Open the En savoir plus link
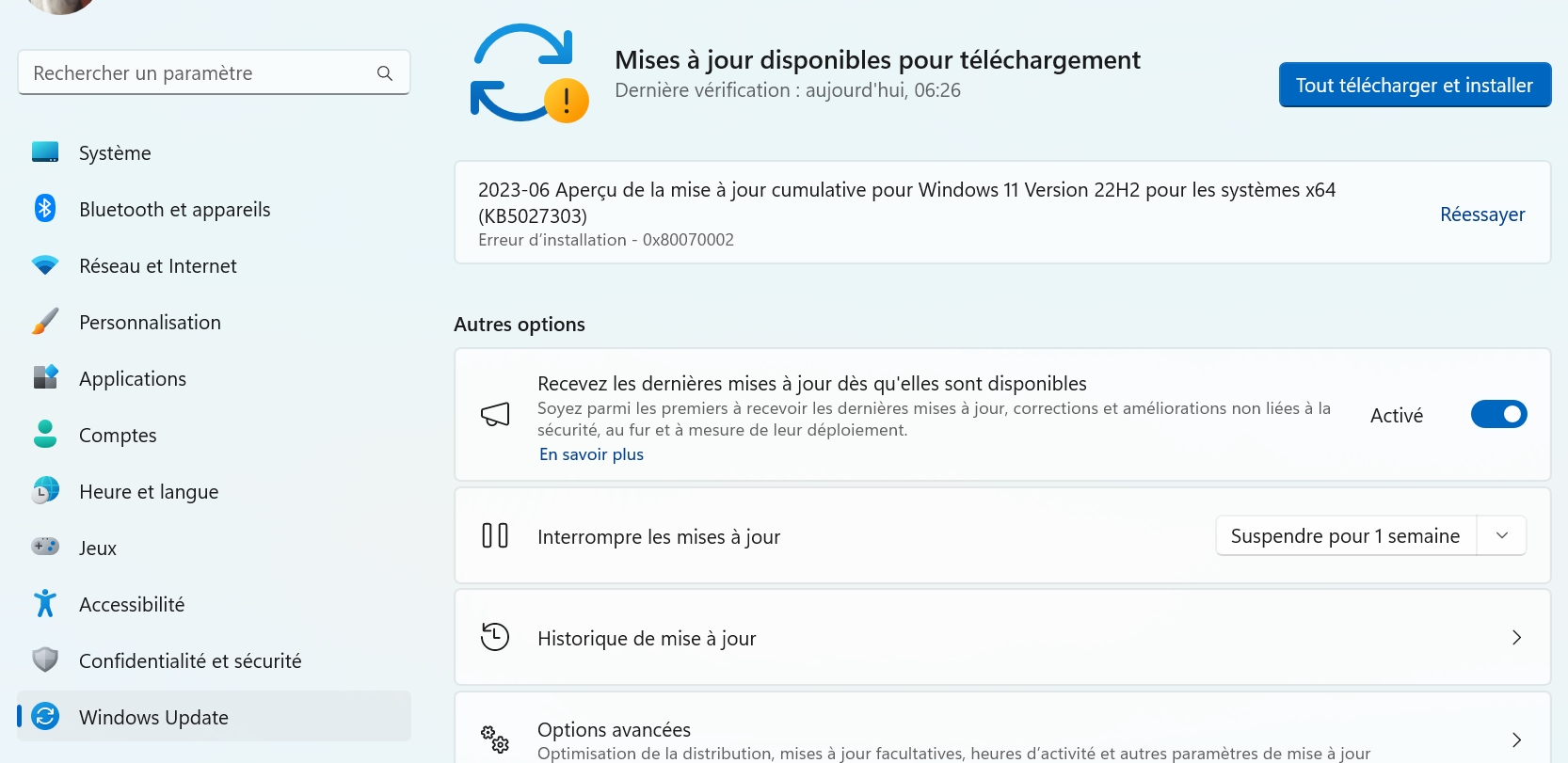The height and width of the screenshot is (763, 1568). pos(591,454)
